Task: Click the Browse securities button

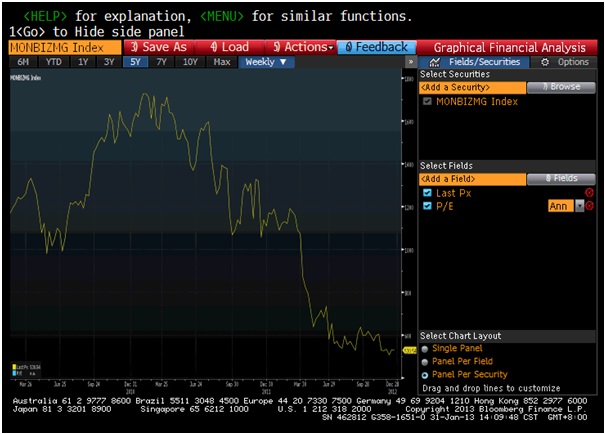Action: tap(561, 87)
